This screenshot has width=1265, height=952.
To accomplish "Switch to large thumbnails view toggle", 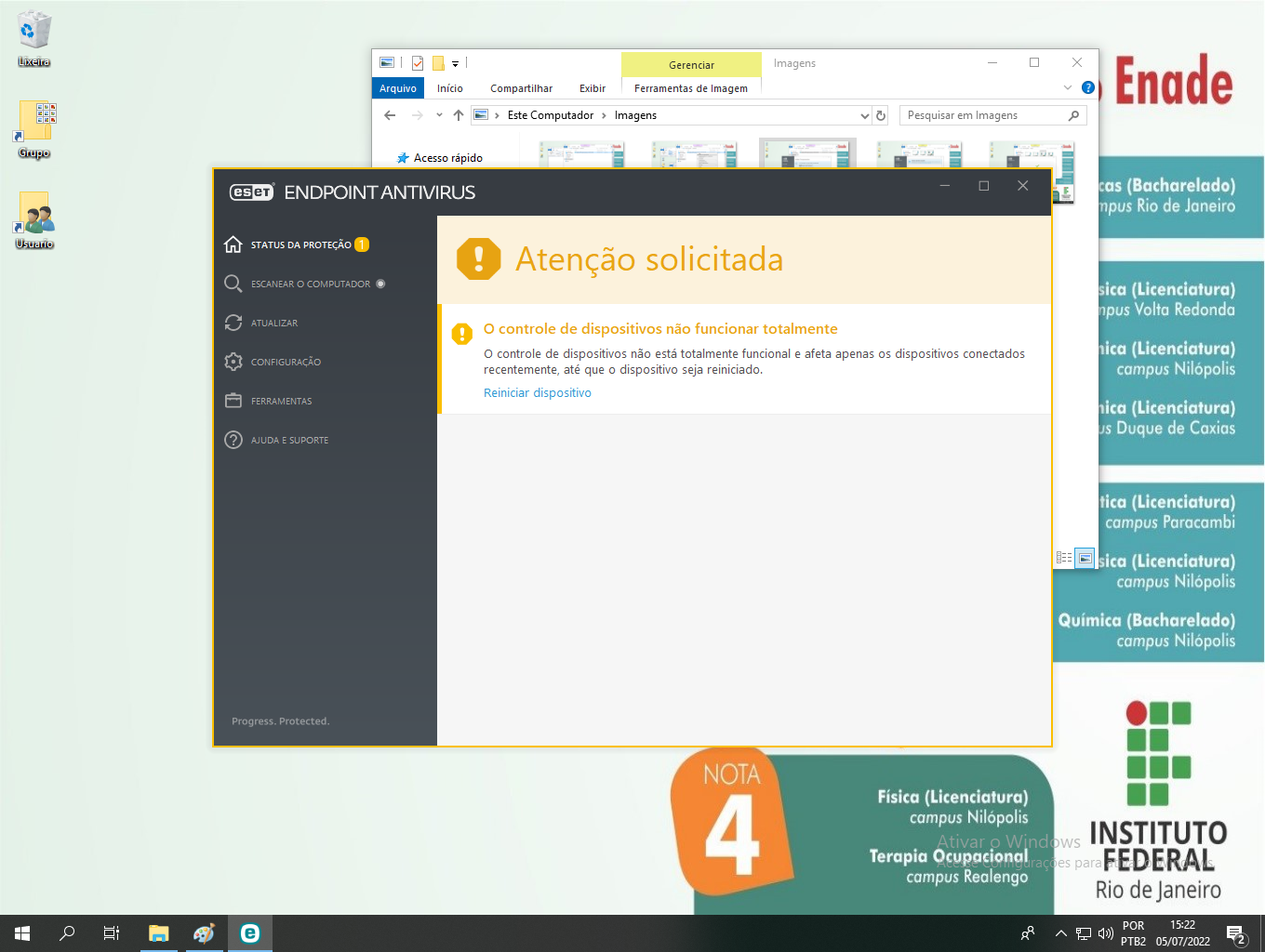I will [1085, 558].
